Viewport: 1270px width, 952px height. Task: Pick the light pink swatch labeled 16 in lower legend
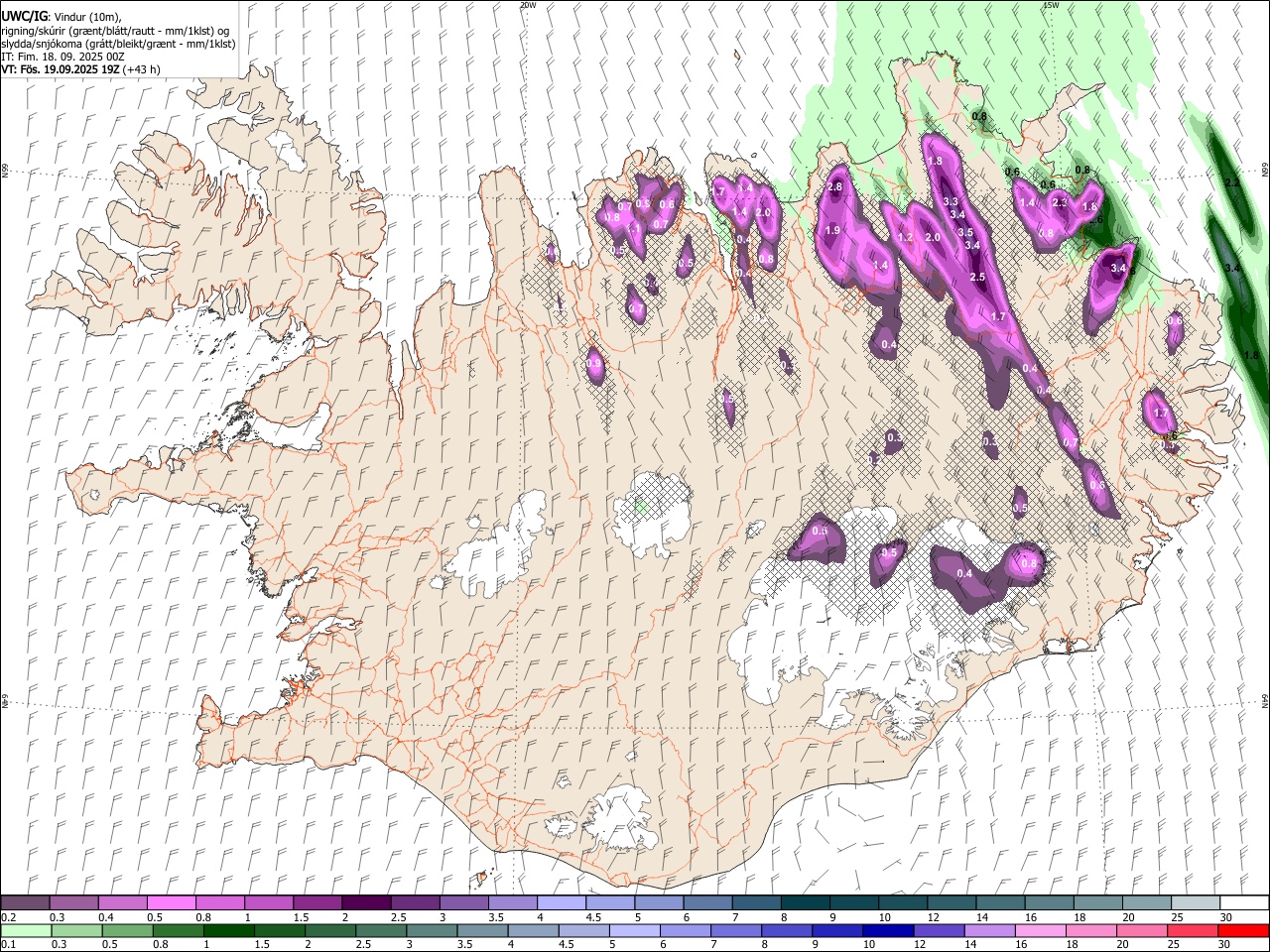tap(1040, 930)
